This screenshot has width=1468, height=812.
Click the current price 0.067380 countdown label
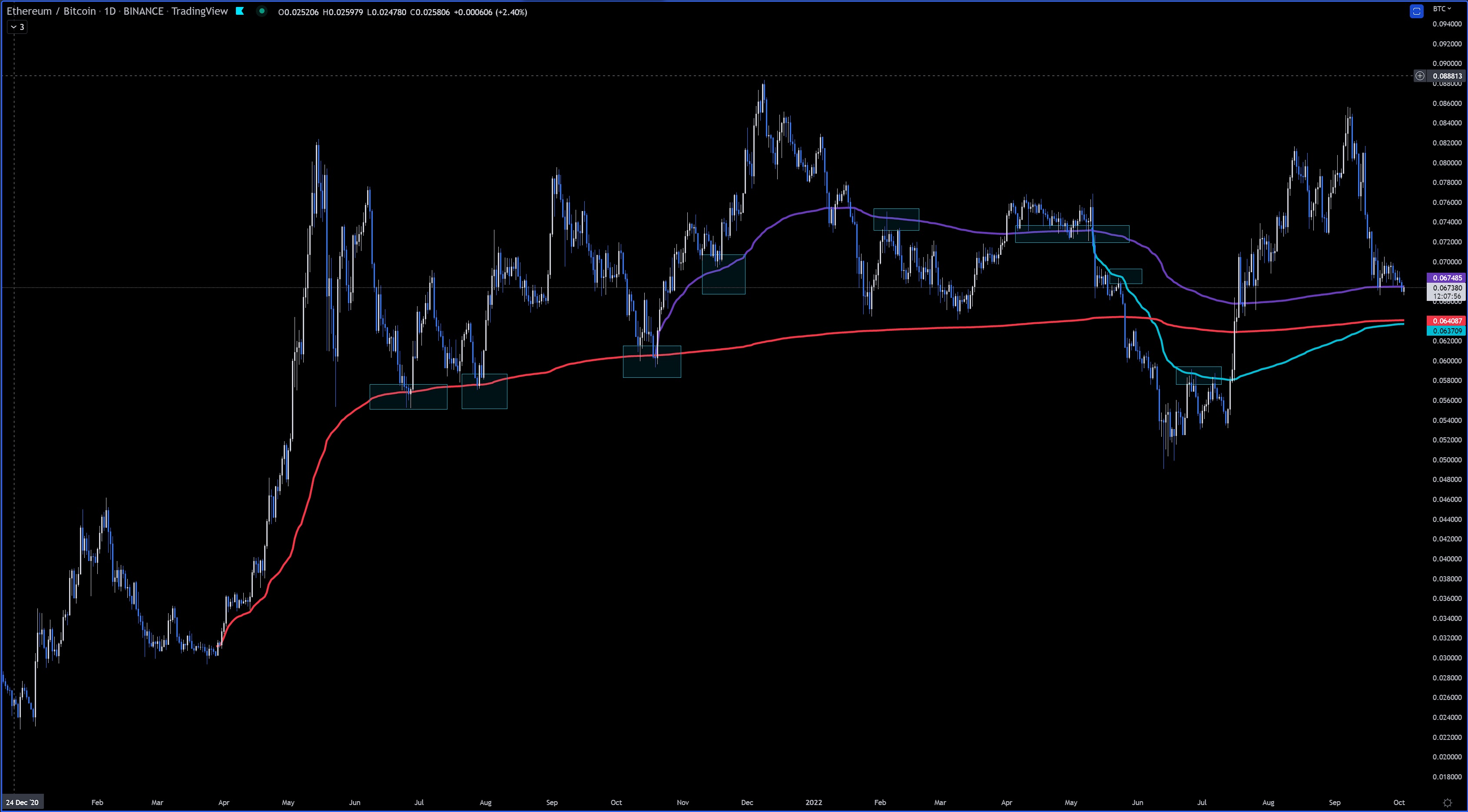click(x=1447, y=292)
